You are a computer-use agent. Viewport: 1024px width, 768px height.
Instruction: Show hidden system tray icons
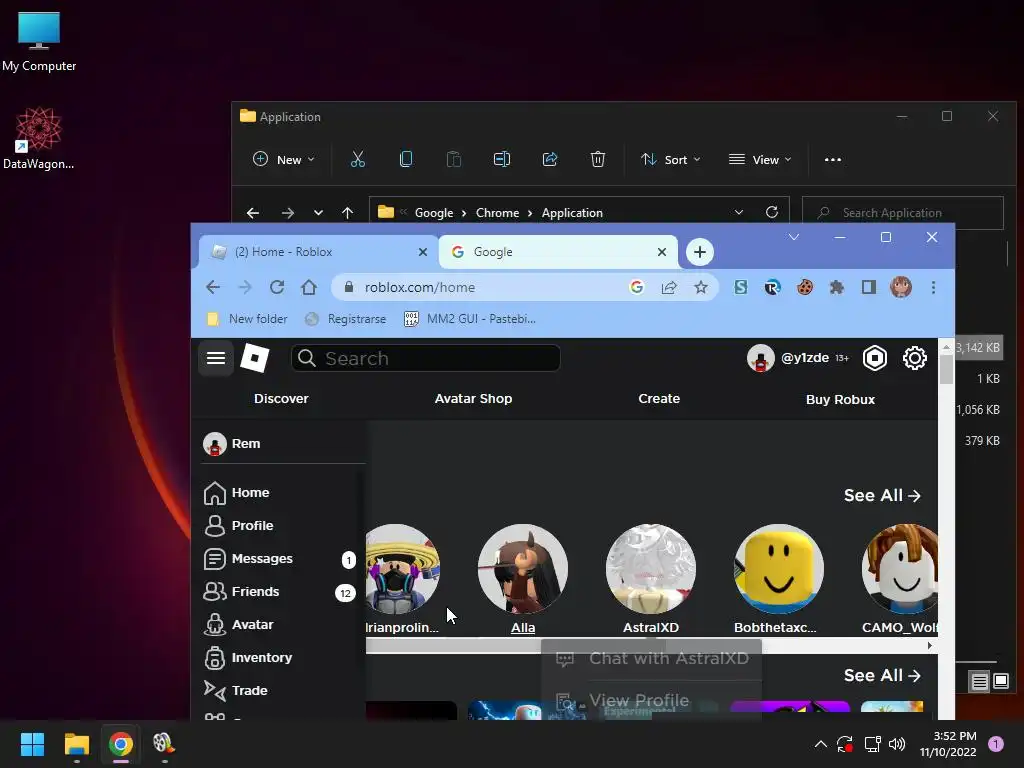[821, 744]
